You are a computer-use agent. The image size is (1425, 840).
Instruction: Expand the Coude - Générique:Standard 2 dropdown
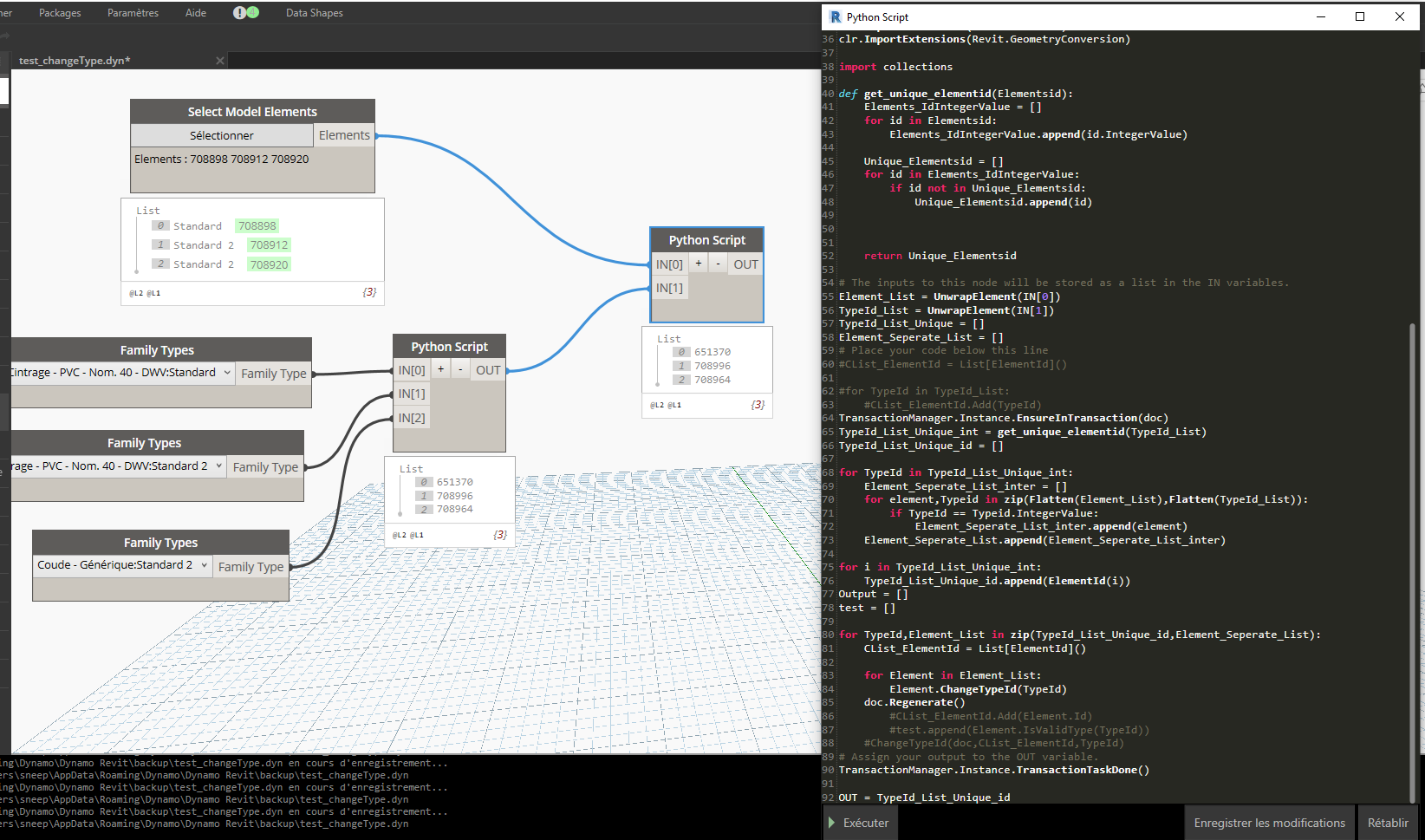coord(205,565)
